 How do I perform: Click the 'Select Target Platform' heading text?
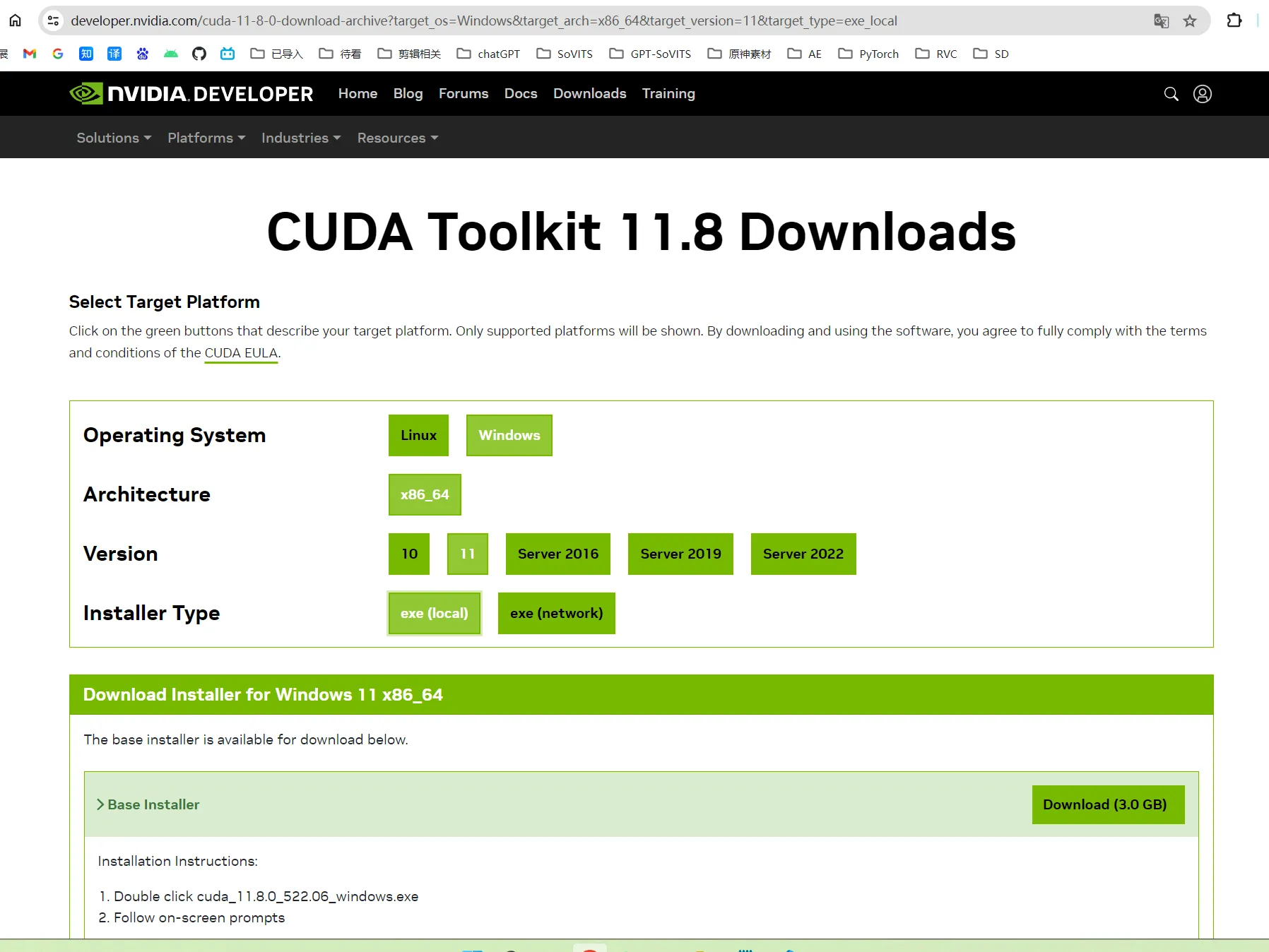(165, 302)
